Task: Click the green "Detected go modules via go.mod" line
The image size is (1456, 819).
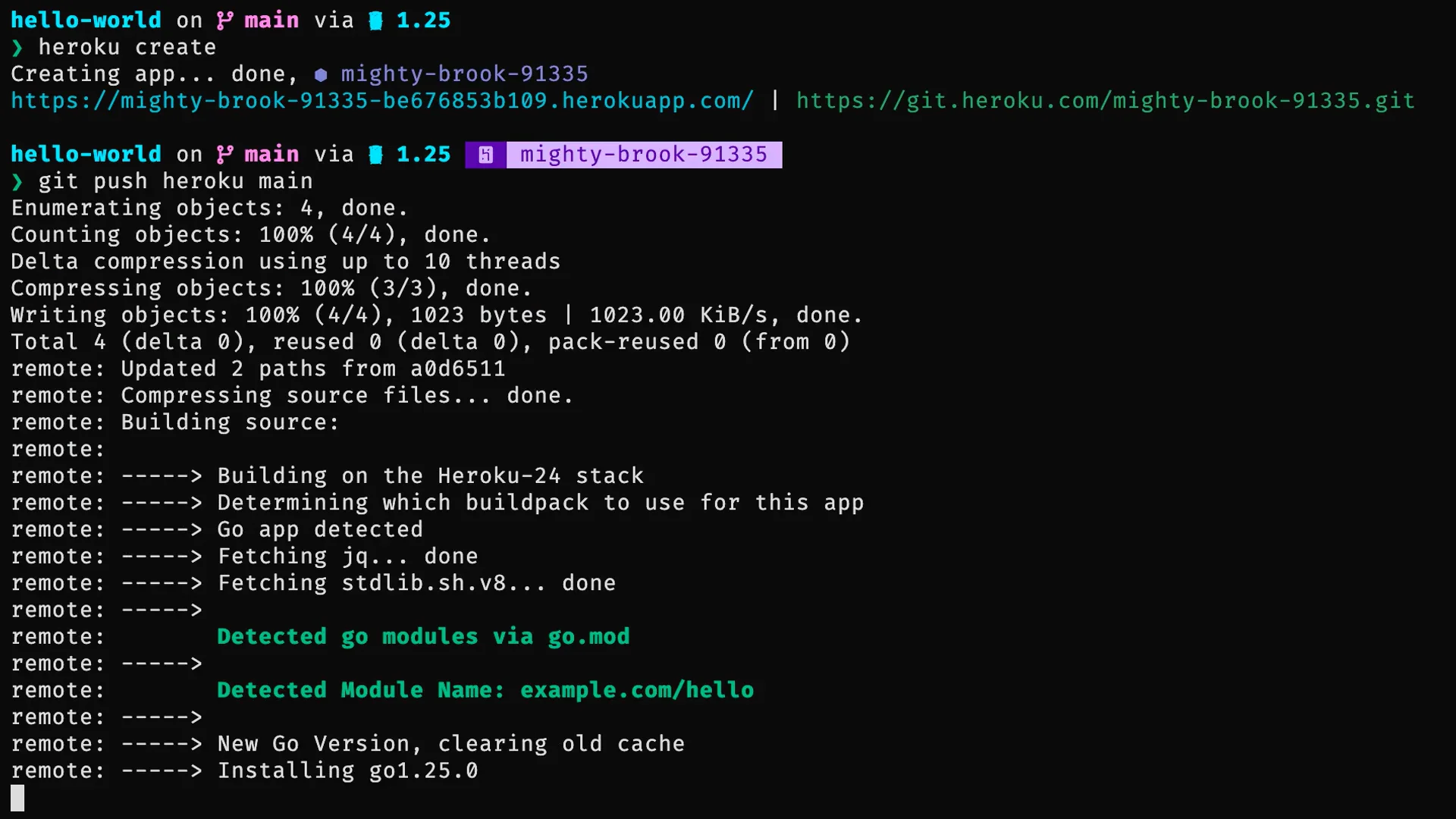Action: tap(423, 637)
